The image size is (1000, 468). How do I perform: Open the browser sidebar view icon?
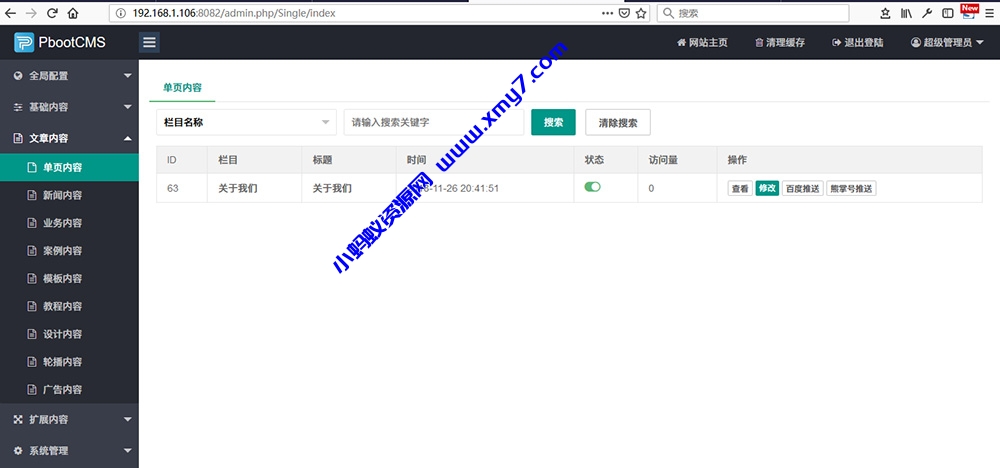click(948, 13)
